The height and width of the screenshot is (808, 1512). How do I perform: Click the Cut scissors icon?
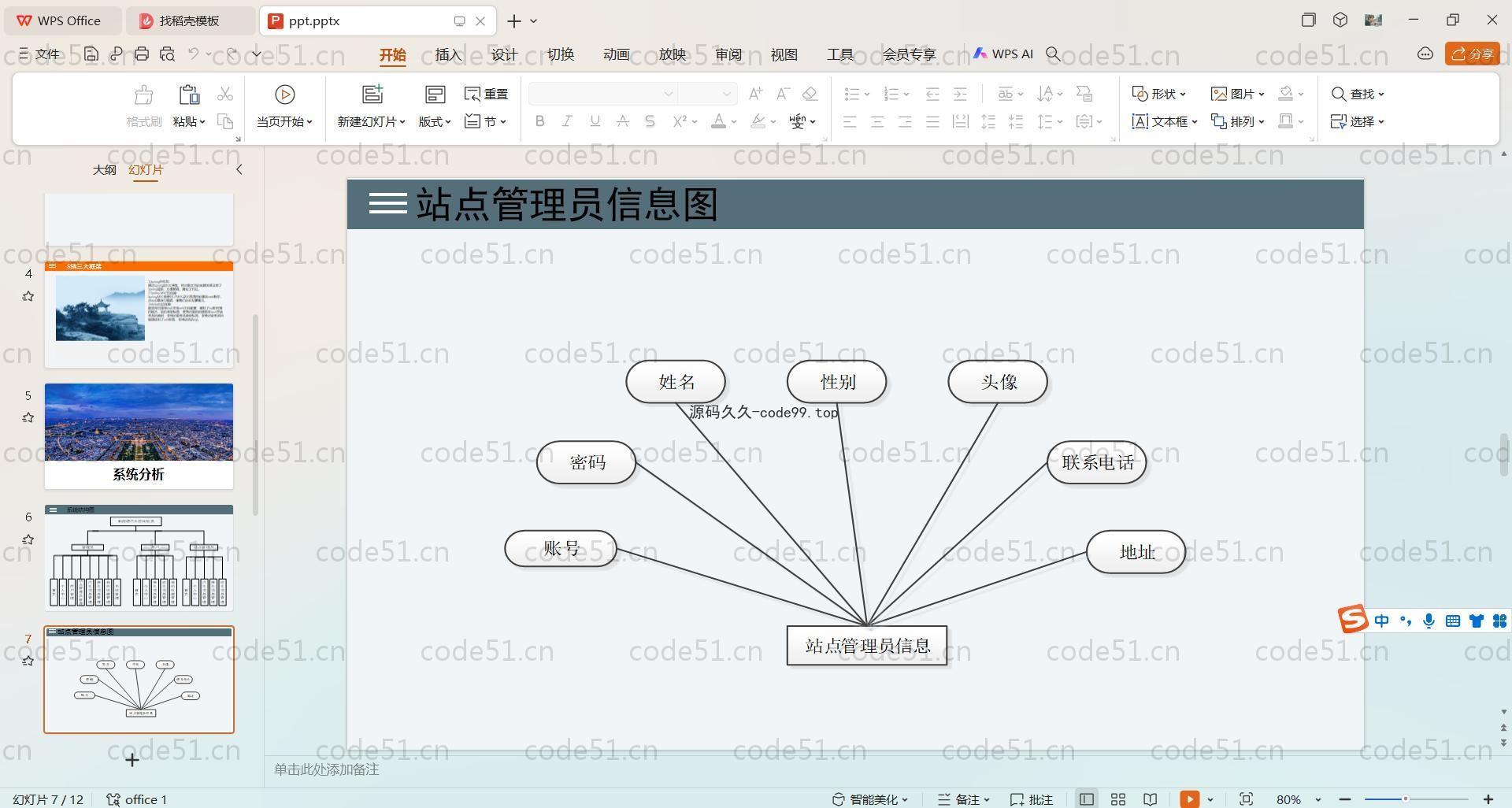tap(225, 94)
